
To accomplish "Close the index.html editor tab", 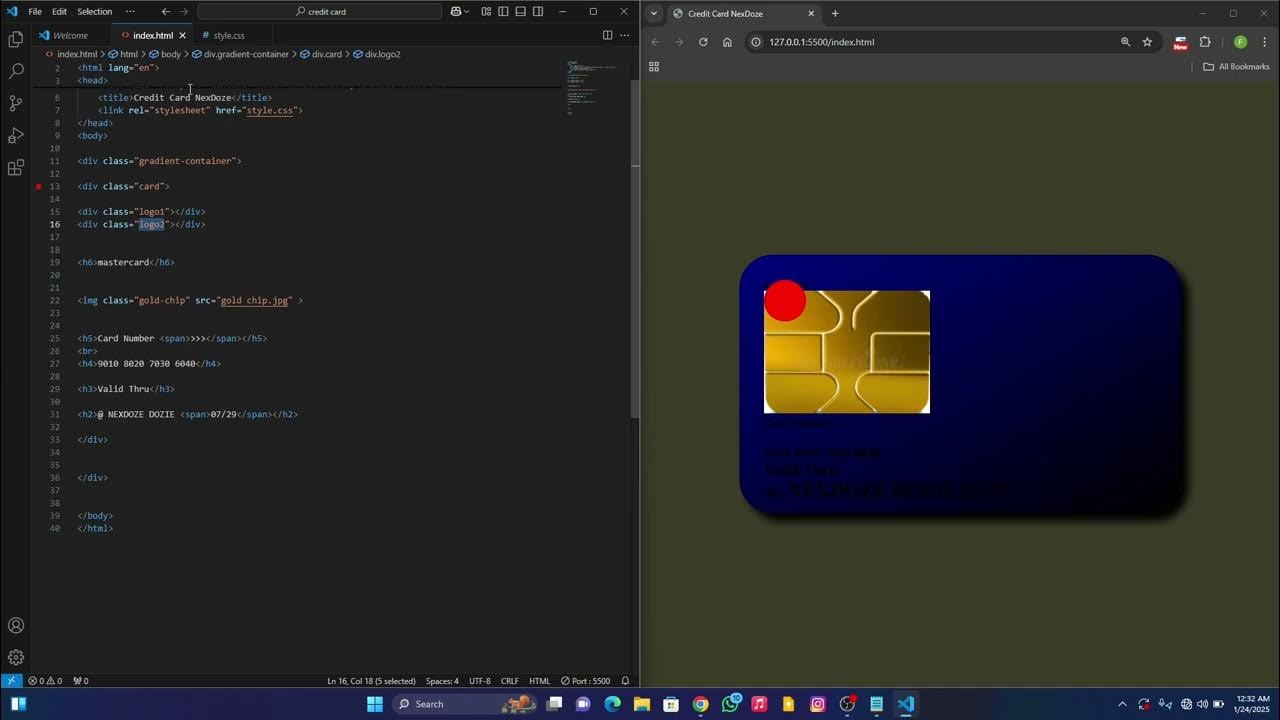I will pyautogui.click(x=182, y=35).
